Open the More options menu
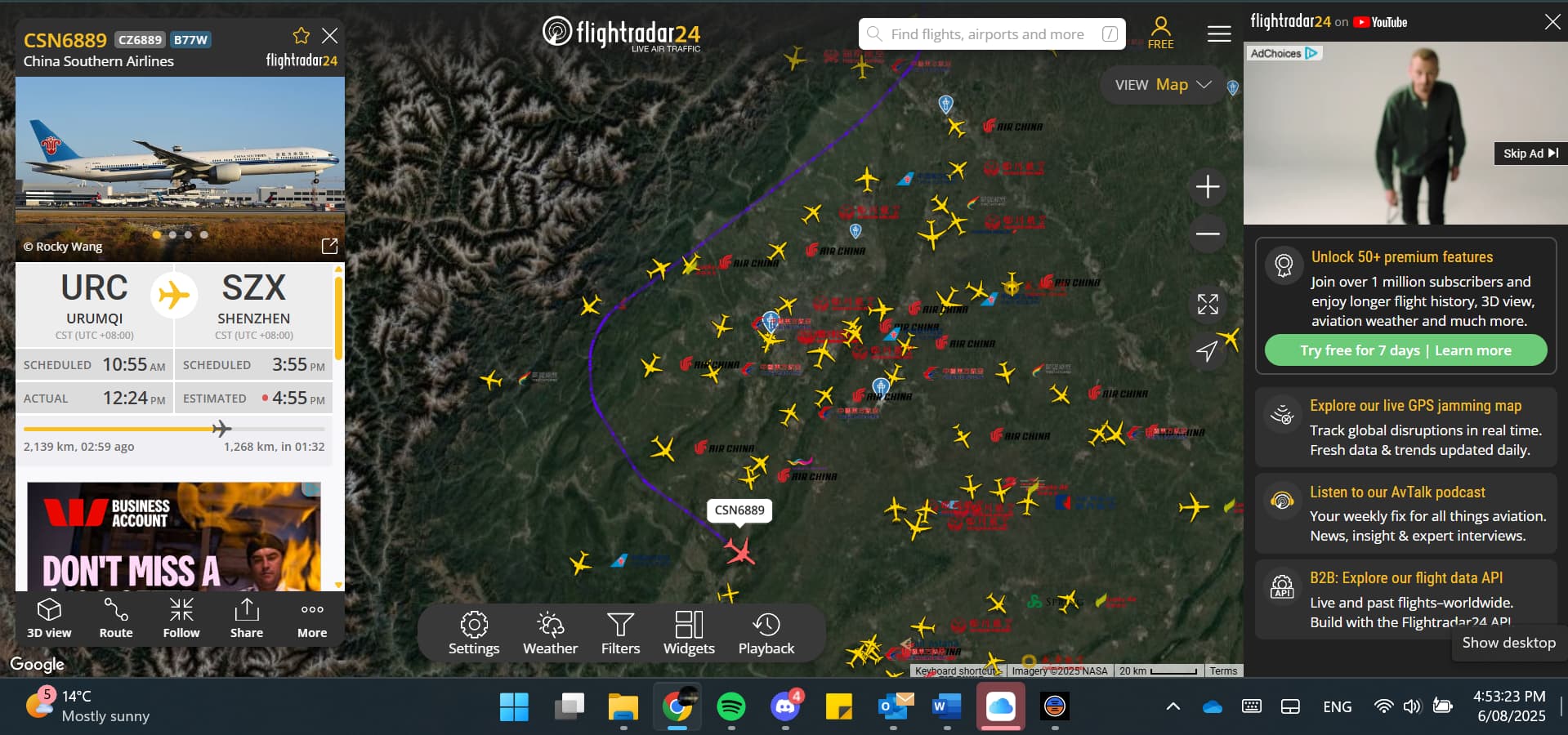 click(312, 618)
